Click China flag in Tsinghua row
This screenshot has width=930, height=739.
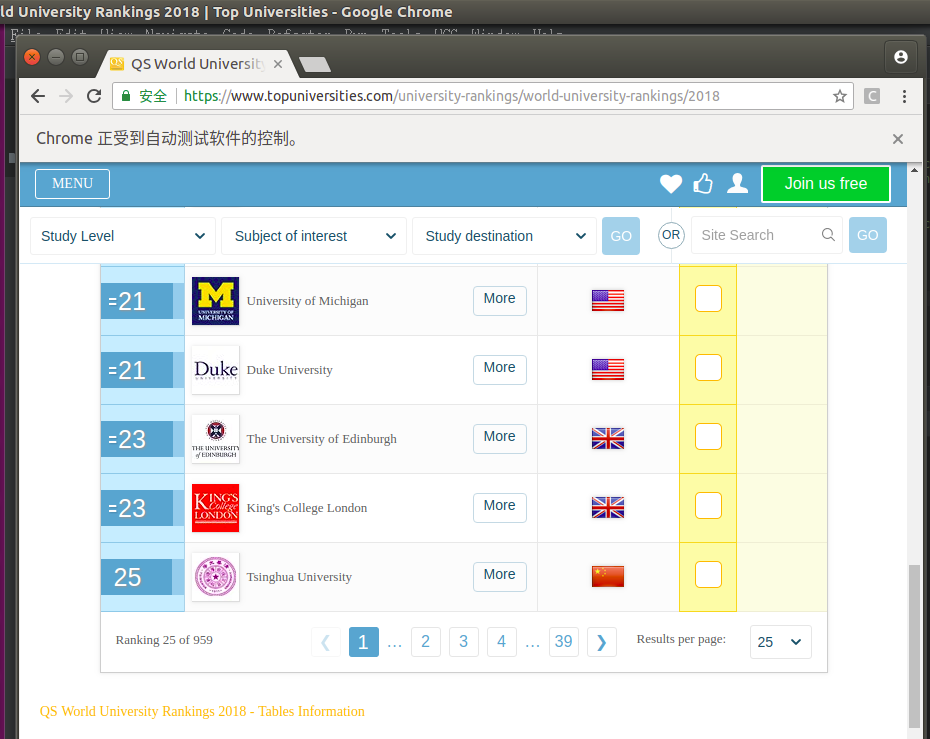click(x=608, y=576)
